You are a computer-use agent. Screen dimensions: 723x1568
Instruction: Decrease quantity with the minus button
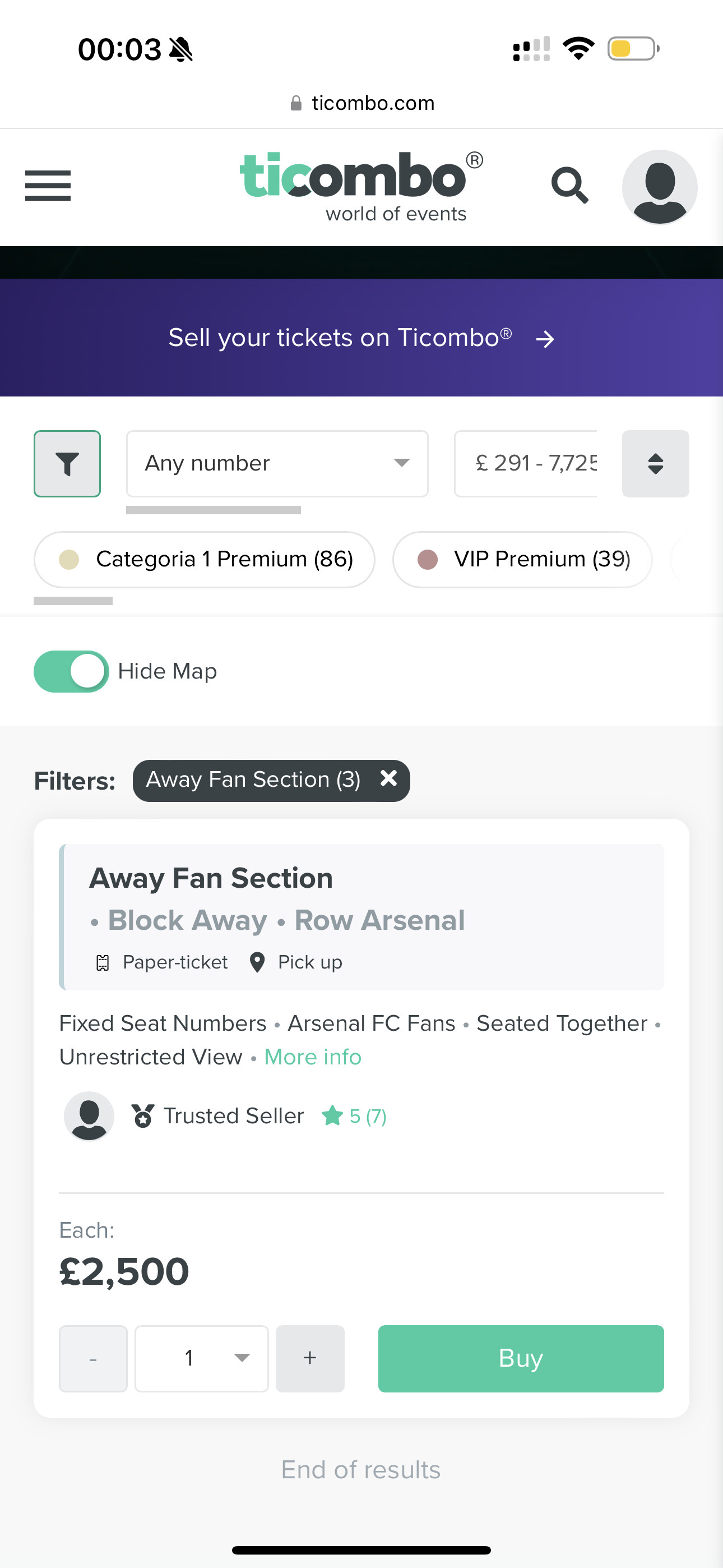coord(93,1358)
